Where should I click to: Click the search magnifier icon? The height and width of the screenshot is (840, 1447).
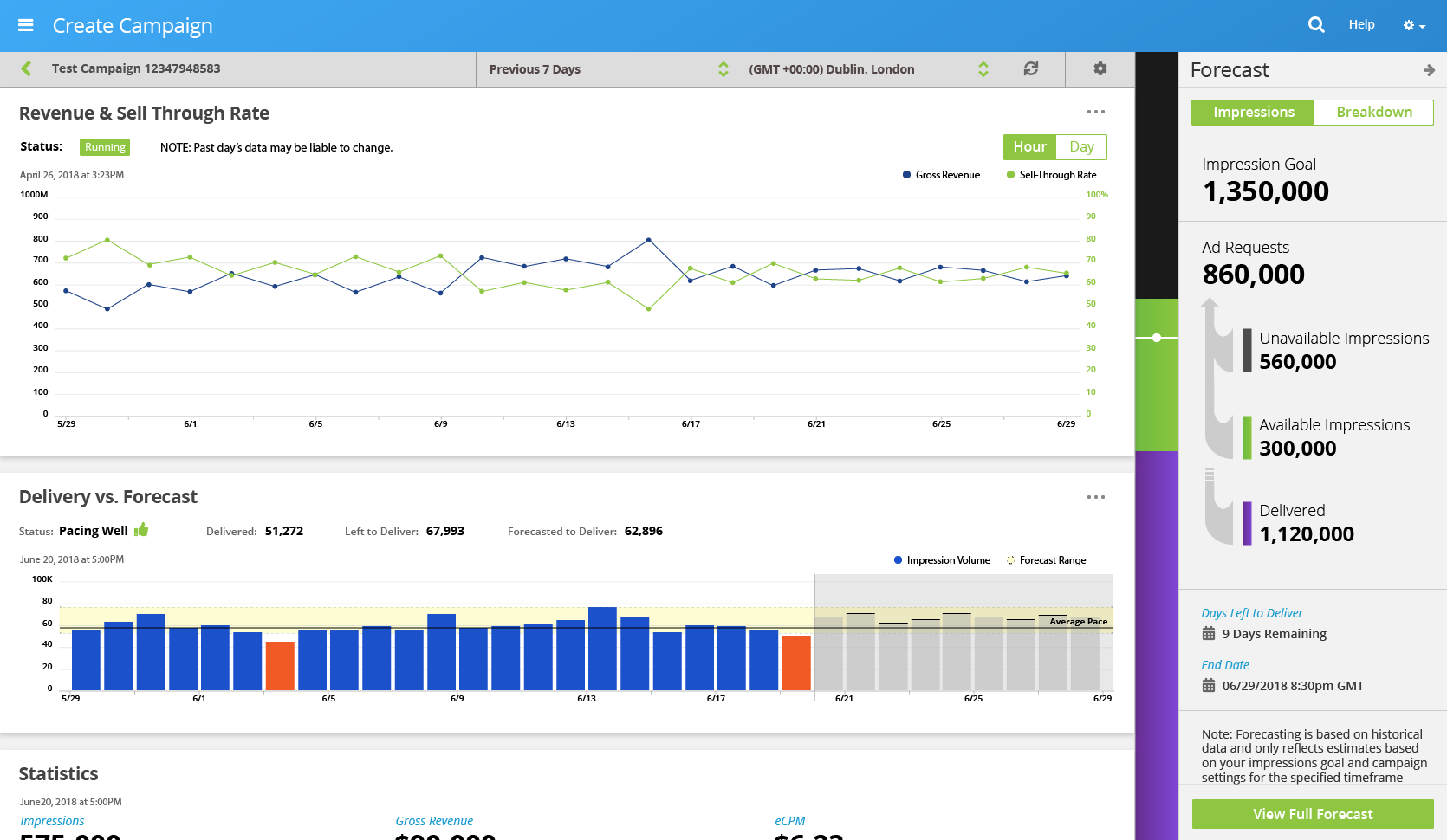1316,25
